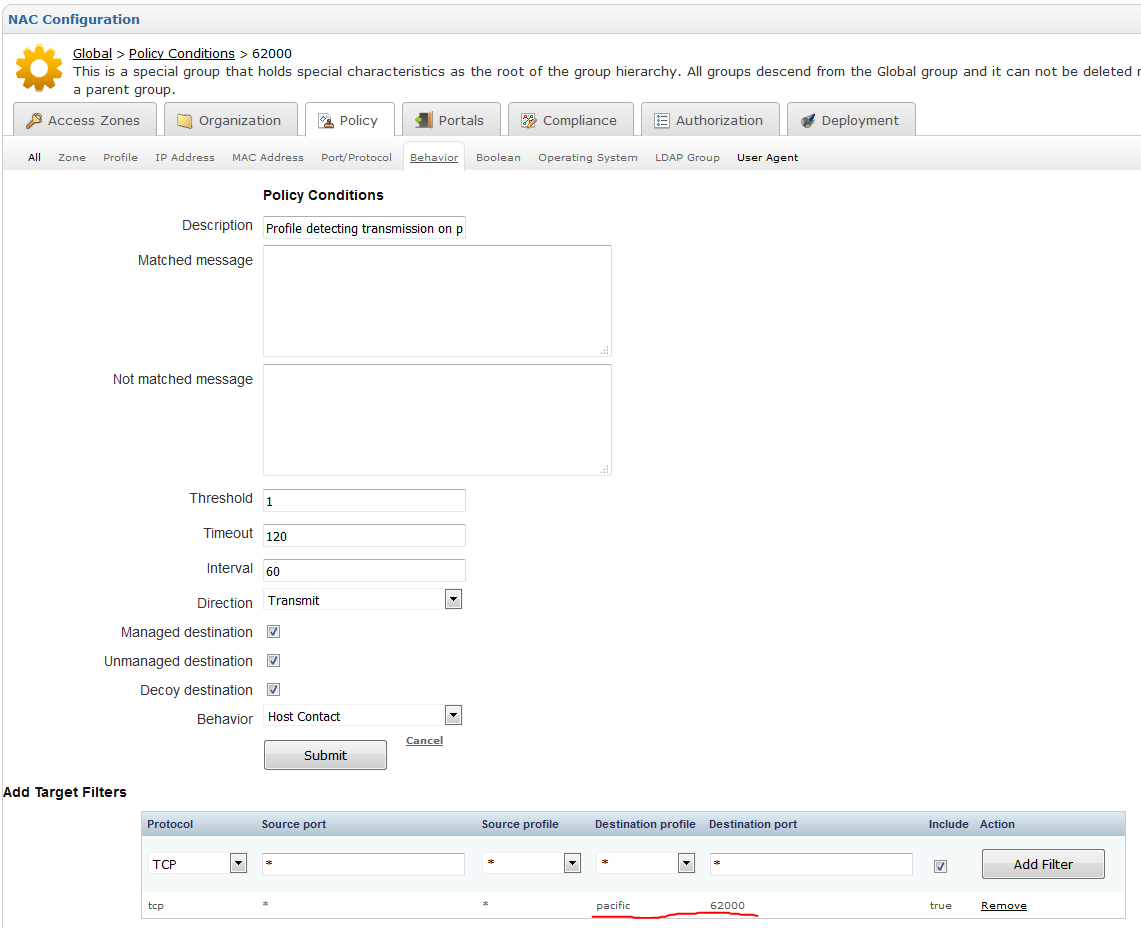
Task: Click the yellow gear icon beside the breadcrumb
Action: pos(40,68)
